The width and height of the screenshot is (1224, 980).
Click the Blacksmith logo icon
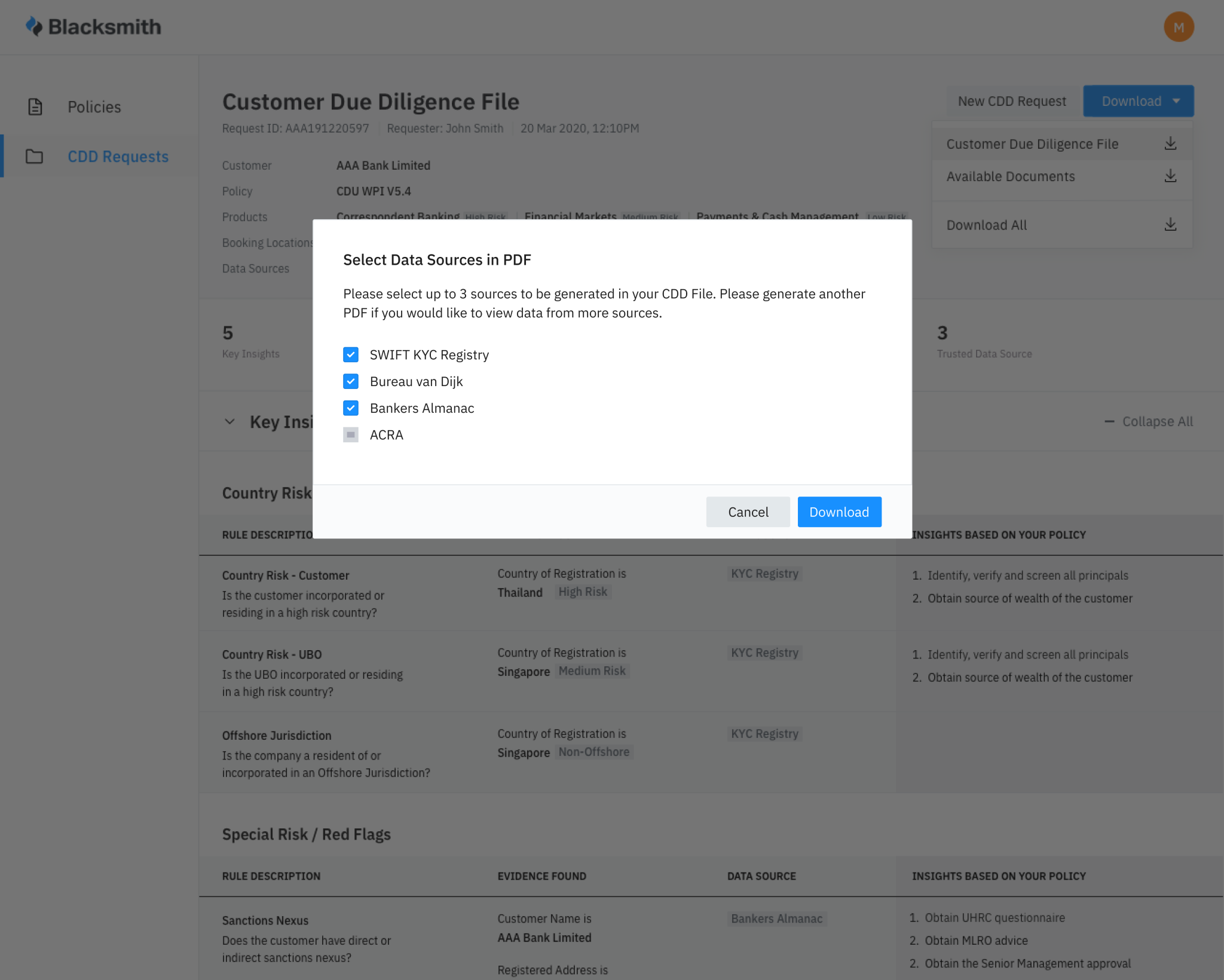click(34, 26)
